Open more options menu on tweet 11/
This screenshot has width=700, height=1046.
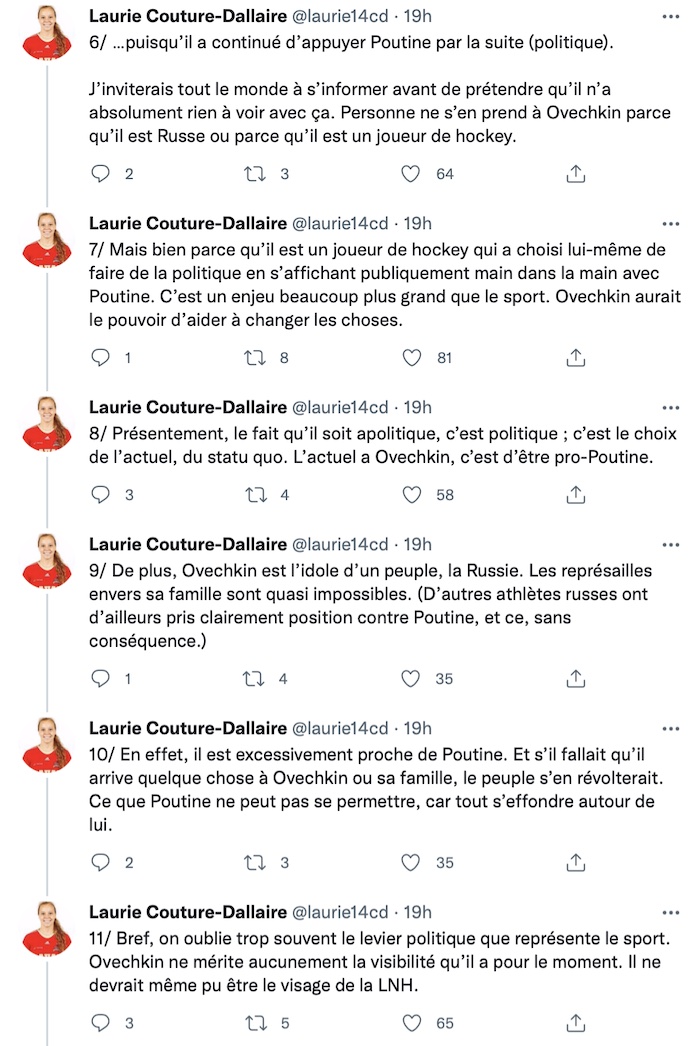coord(671,913)
